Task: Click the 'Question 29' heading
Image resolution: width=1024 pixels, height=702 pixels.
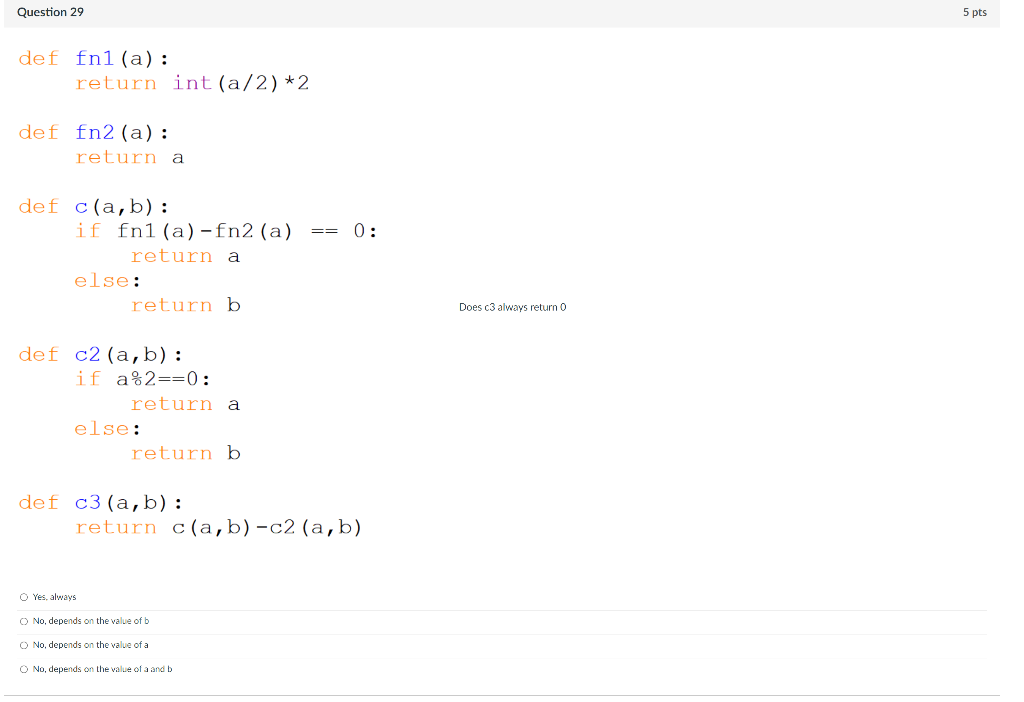Action: coord(50,12)
